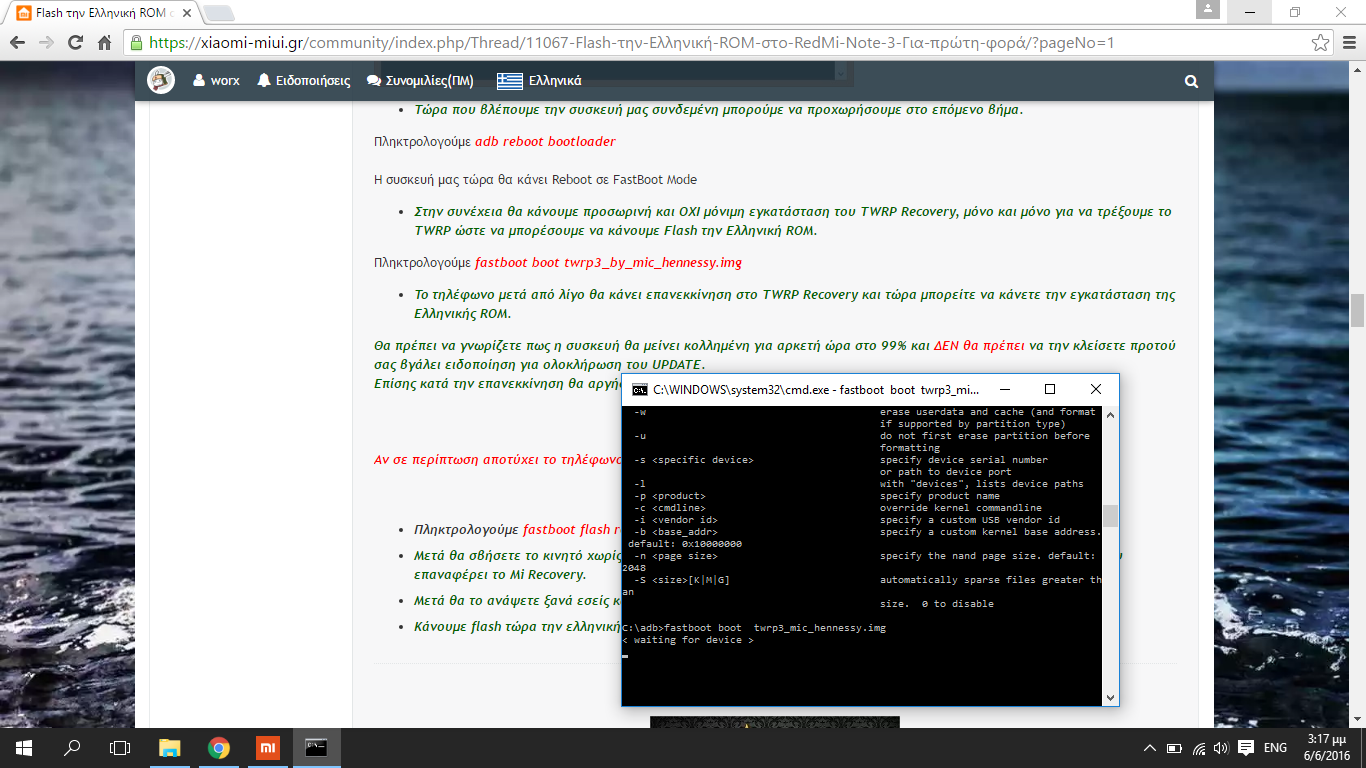
Task: Open the worx user menu
Action: click(x=216, y=81)
